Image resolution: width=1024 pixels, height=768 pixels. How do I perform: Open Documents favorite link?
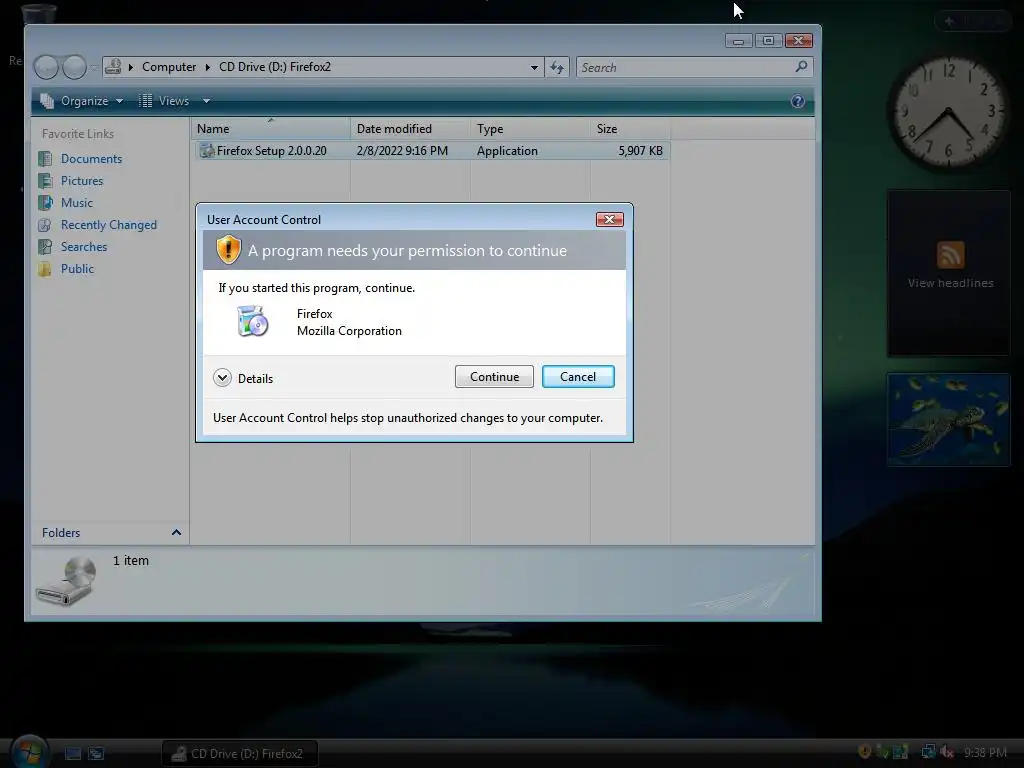point(91,159)
